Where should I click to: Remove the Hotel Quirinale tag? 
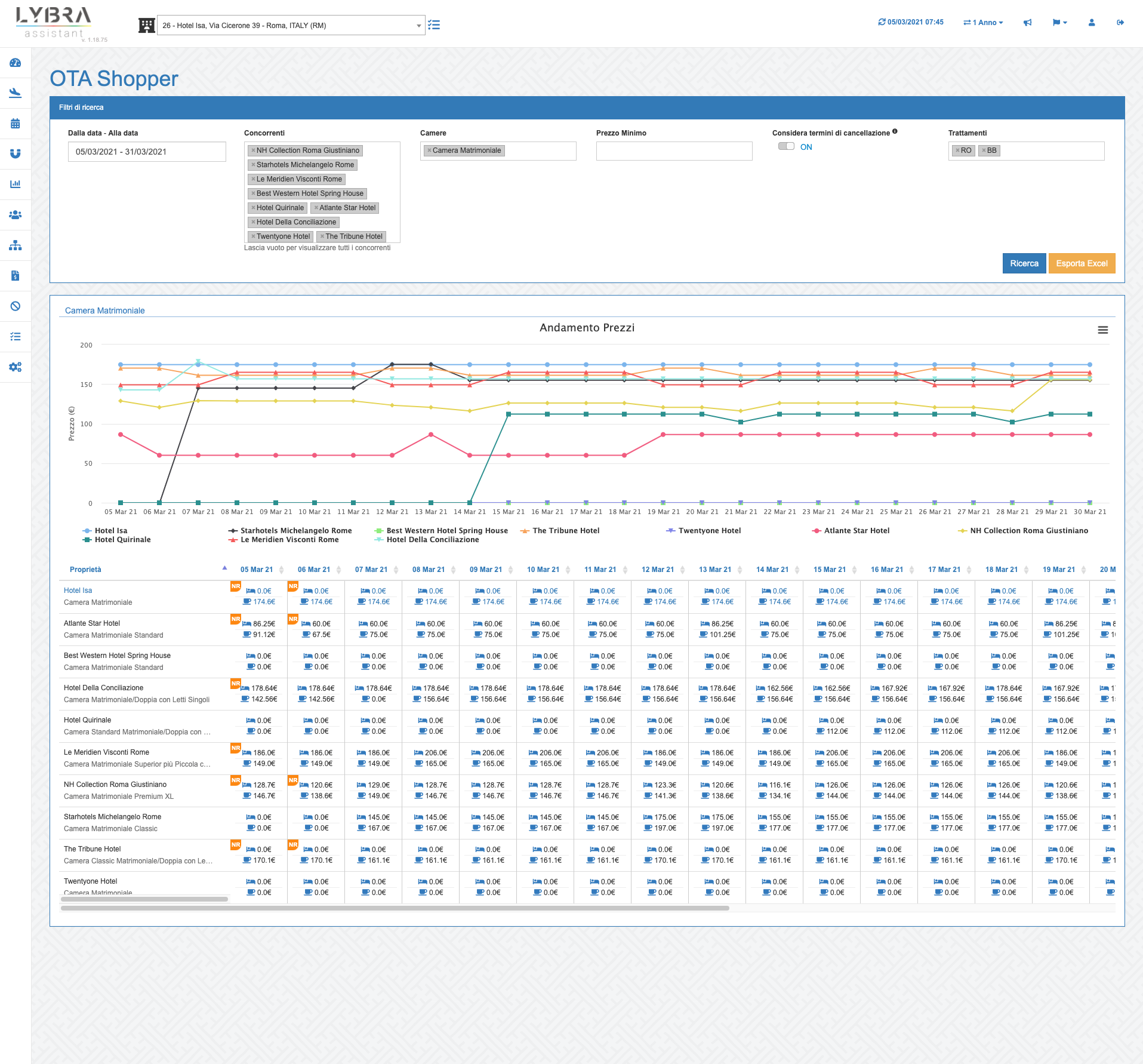tap(253, 208)
